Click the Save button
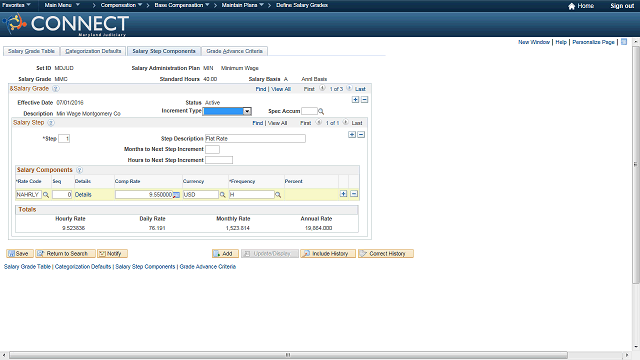This screenshot has height=360, width=640. [20, 253]
